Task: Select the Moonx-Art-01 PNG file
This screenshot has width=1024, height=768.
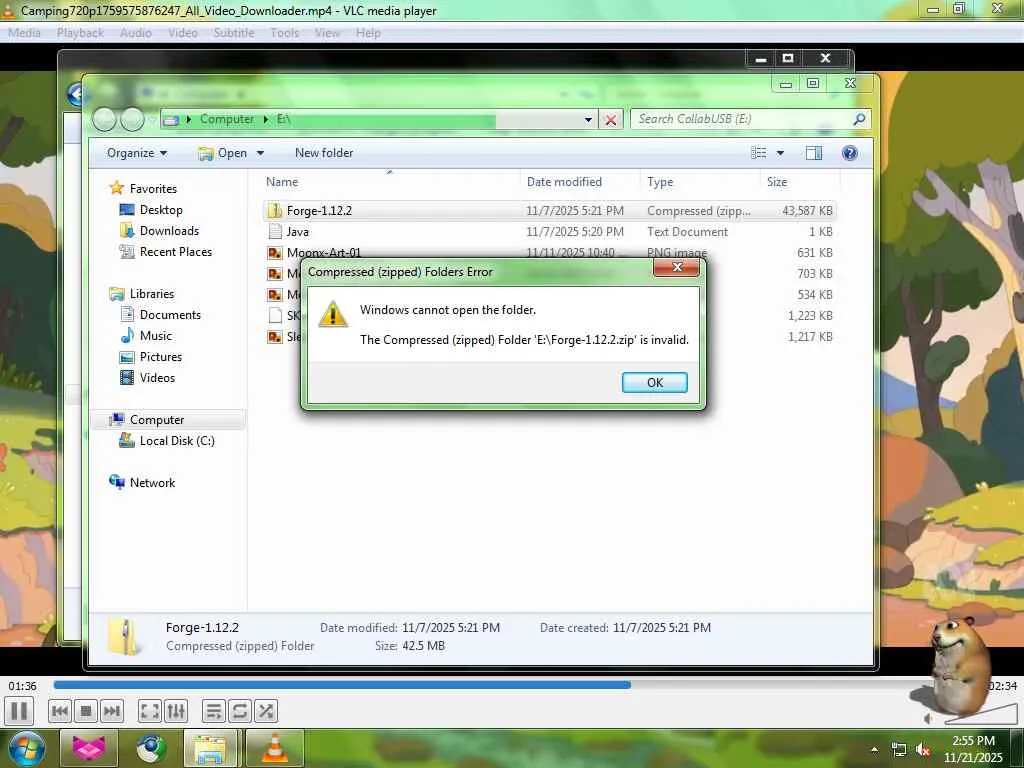Action: pos(549,253)
